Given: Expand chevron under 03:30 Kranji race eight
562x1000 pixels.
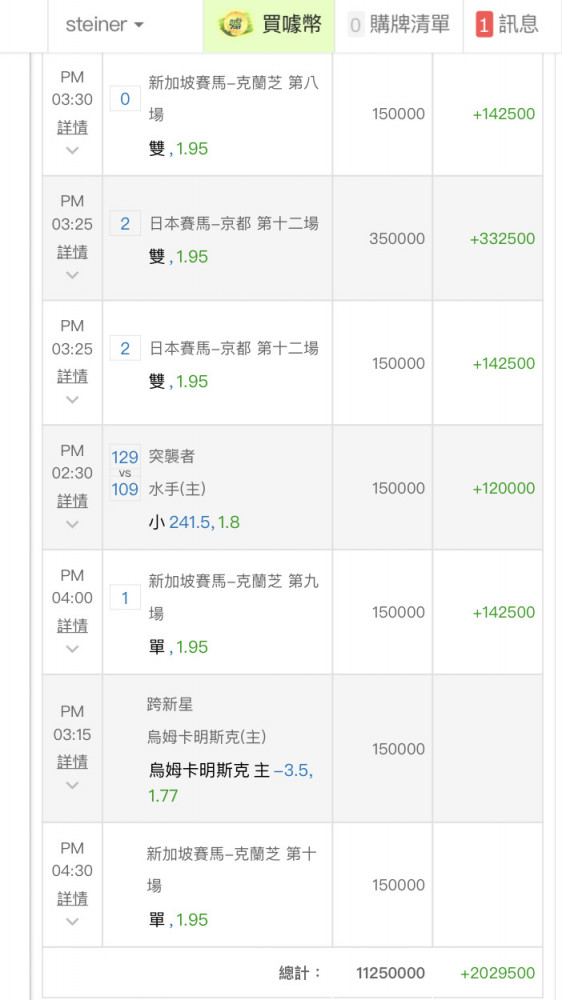Looking at the screenshot, I should click(72, 151).
